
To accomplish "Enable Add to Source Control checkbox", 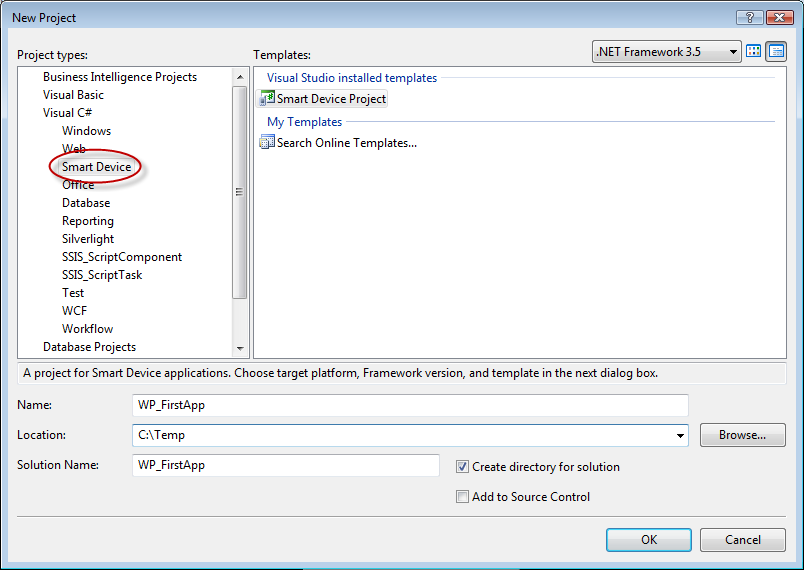I will point(462,496).
